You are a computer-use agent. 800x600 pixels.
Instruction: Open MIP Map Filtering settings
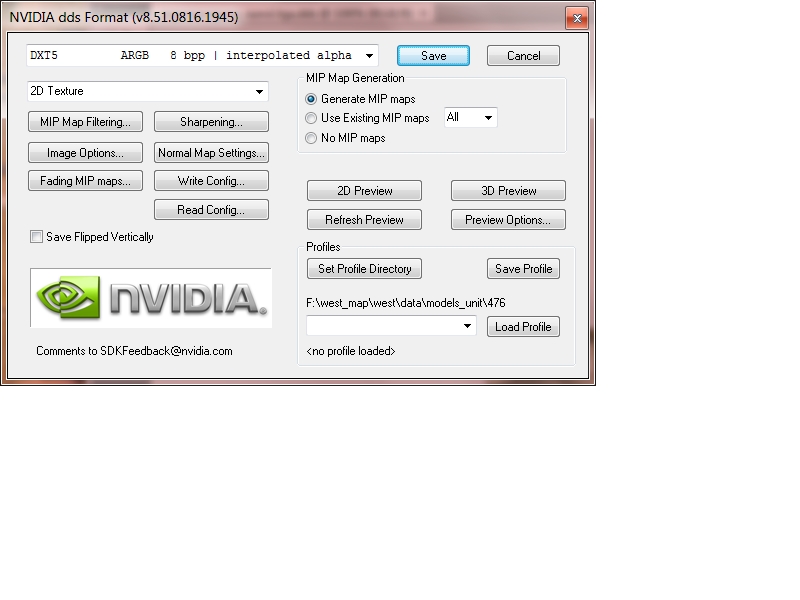coord(85,122)
